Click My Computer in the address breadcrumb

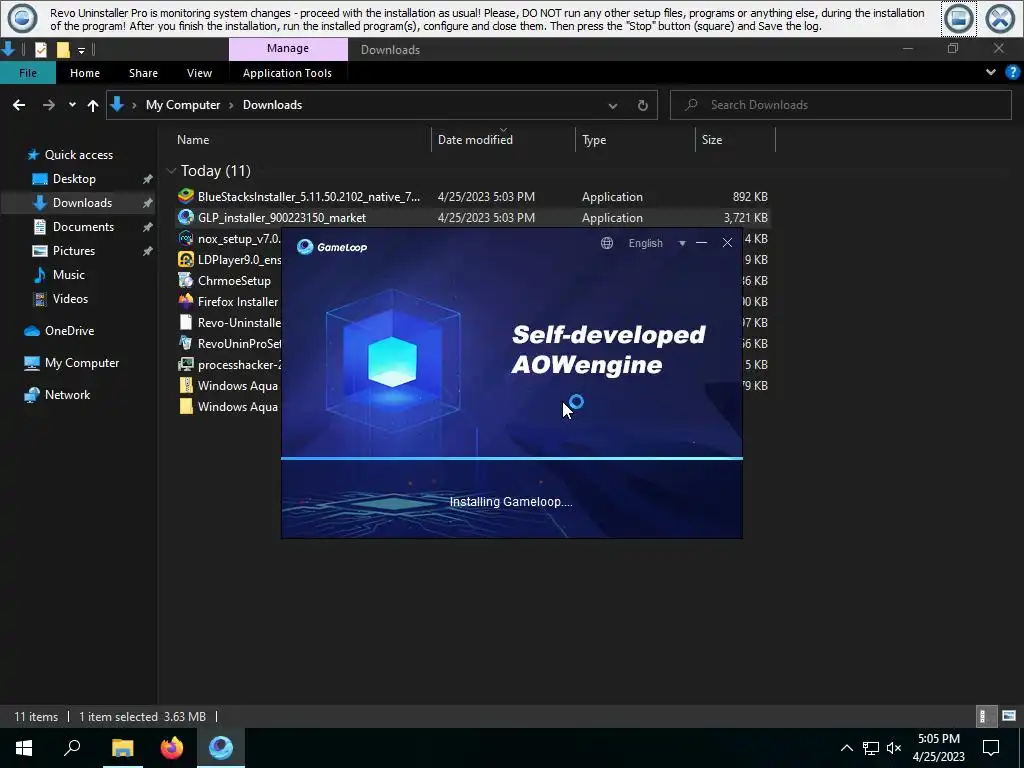click(183, 104)
